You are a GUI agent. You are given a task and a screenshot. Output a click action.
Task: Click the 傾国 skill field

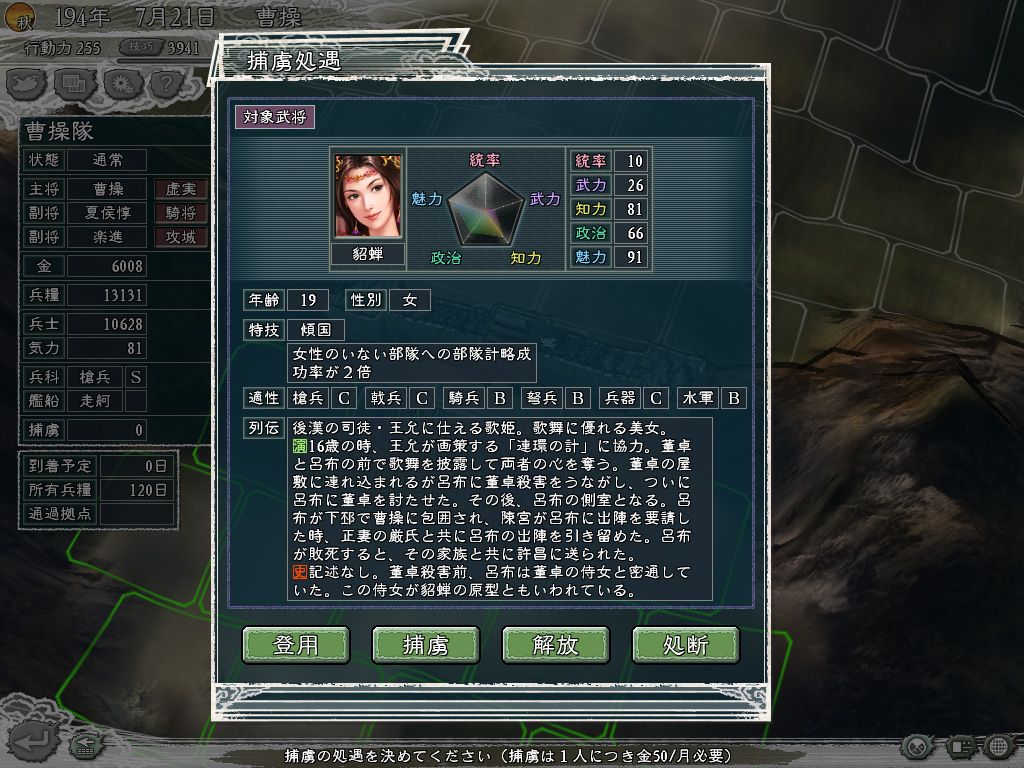pos(315,330)
